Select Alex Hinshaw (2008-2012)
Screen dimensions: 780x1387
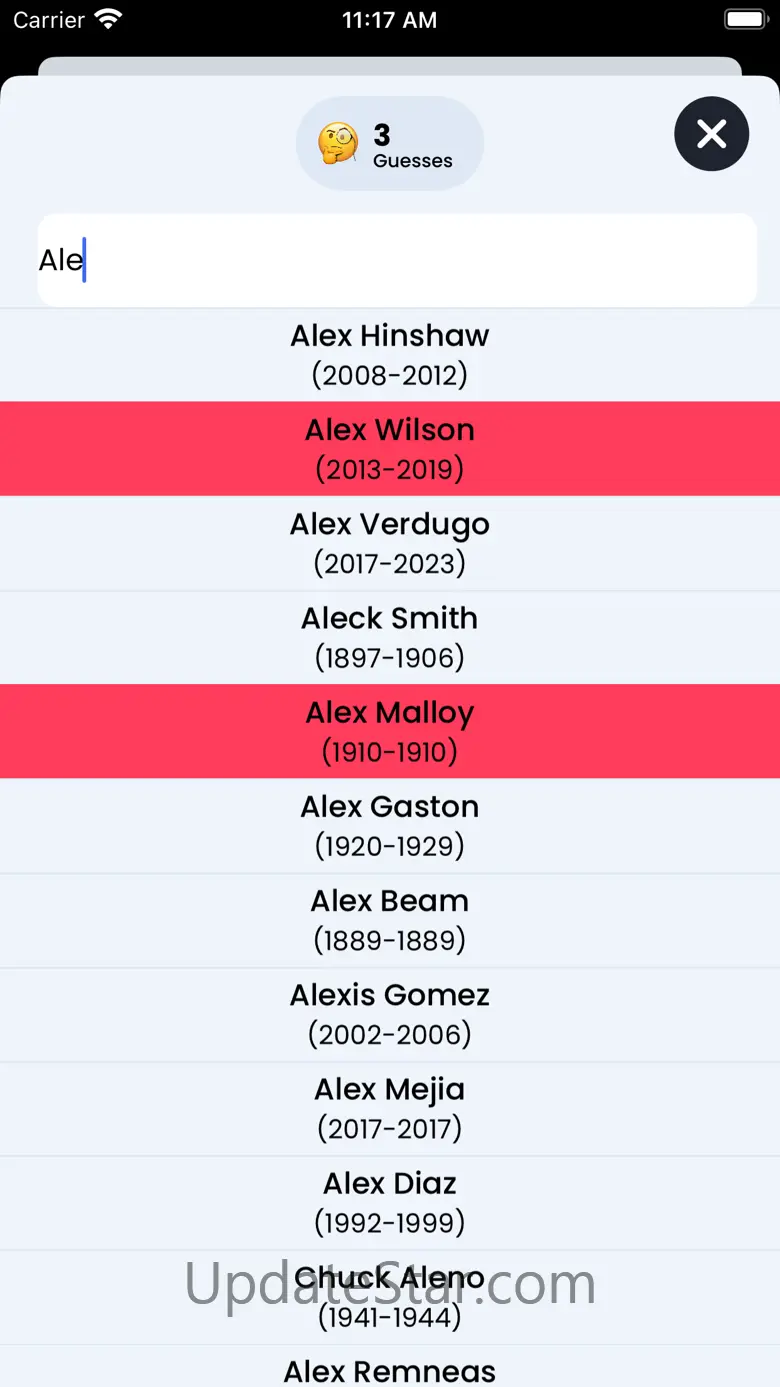click(390, 355)
